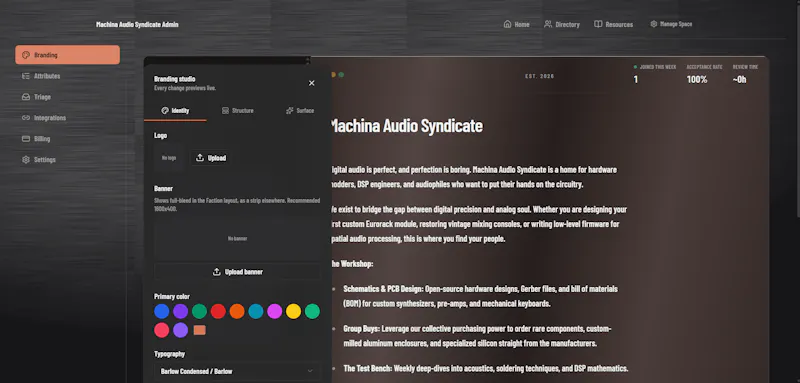Click the Primary color section label
This screenshot has height=383, width=800.
[x=172, y=297]
